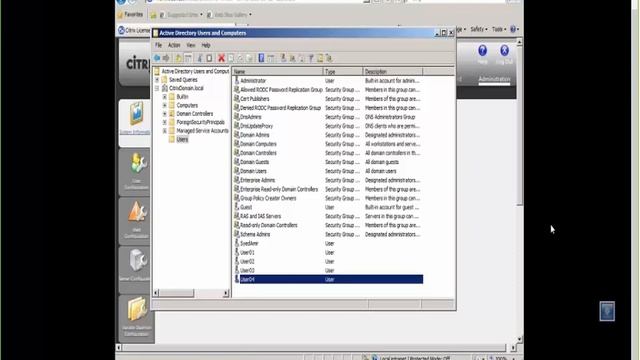Select the User01 account
The width and height of the screenshot is (640, 360).
click(247, 253)
